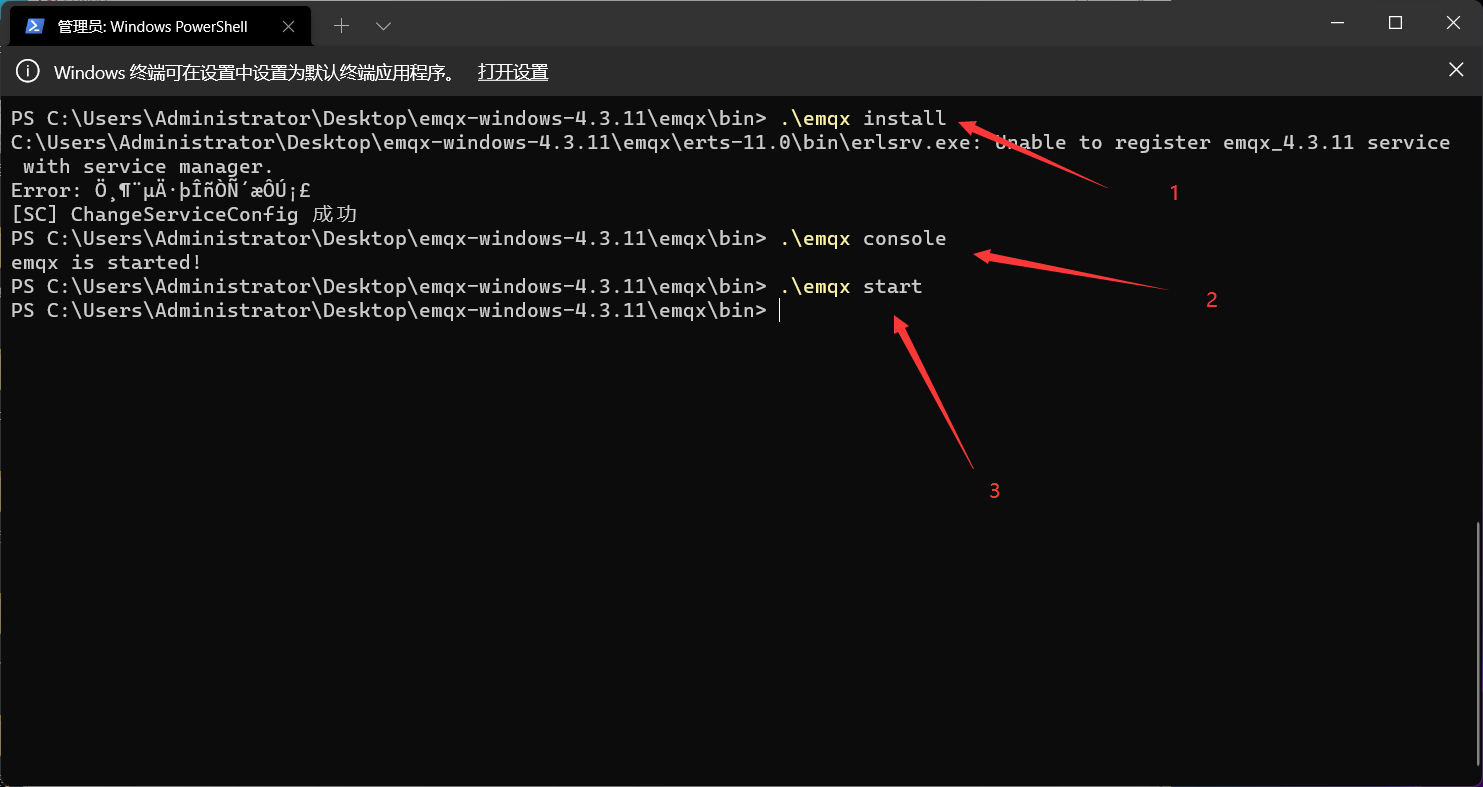
Task: Click the ".\emqx install" command text
Action: [863, 118]
